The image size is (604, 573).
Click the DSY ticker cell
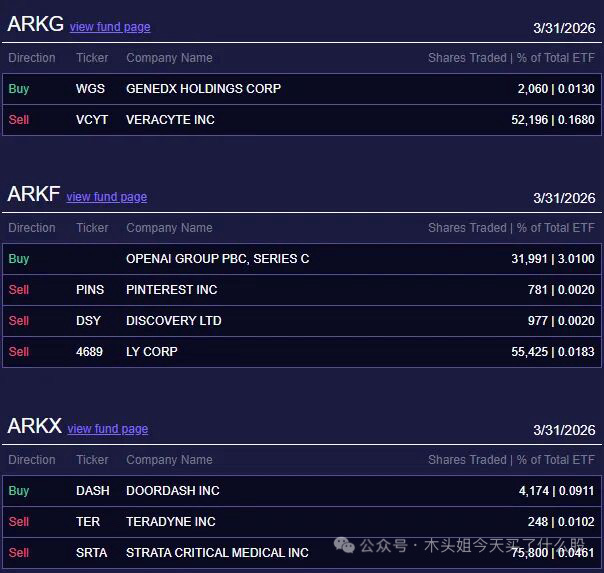pyautogui.click(x=88, y=321)
